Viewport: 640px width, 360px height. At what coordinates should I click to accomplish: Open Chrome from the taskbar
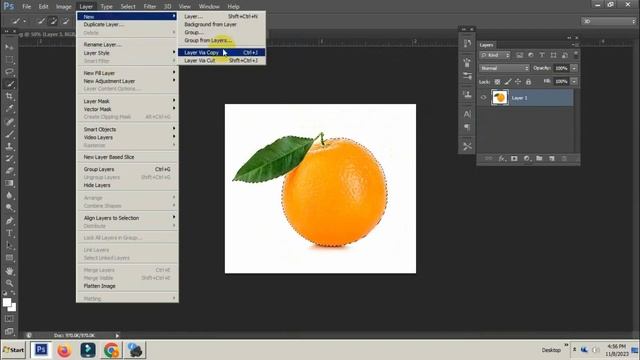click(111, 350)
